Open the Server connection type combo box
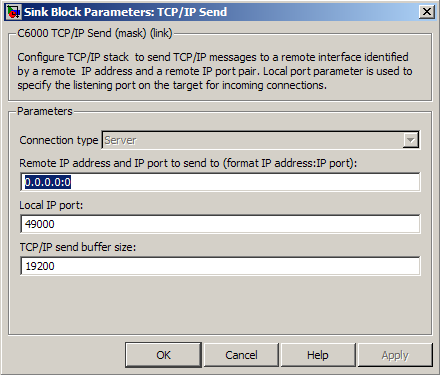Screen dimensions: 440x375 (x=260, y=140)
